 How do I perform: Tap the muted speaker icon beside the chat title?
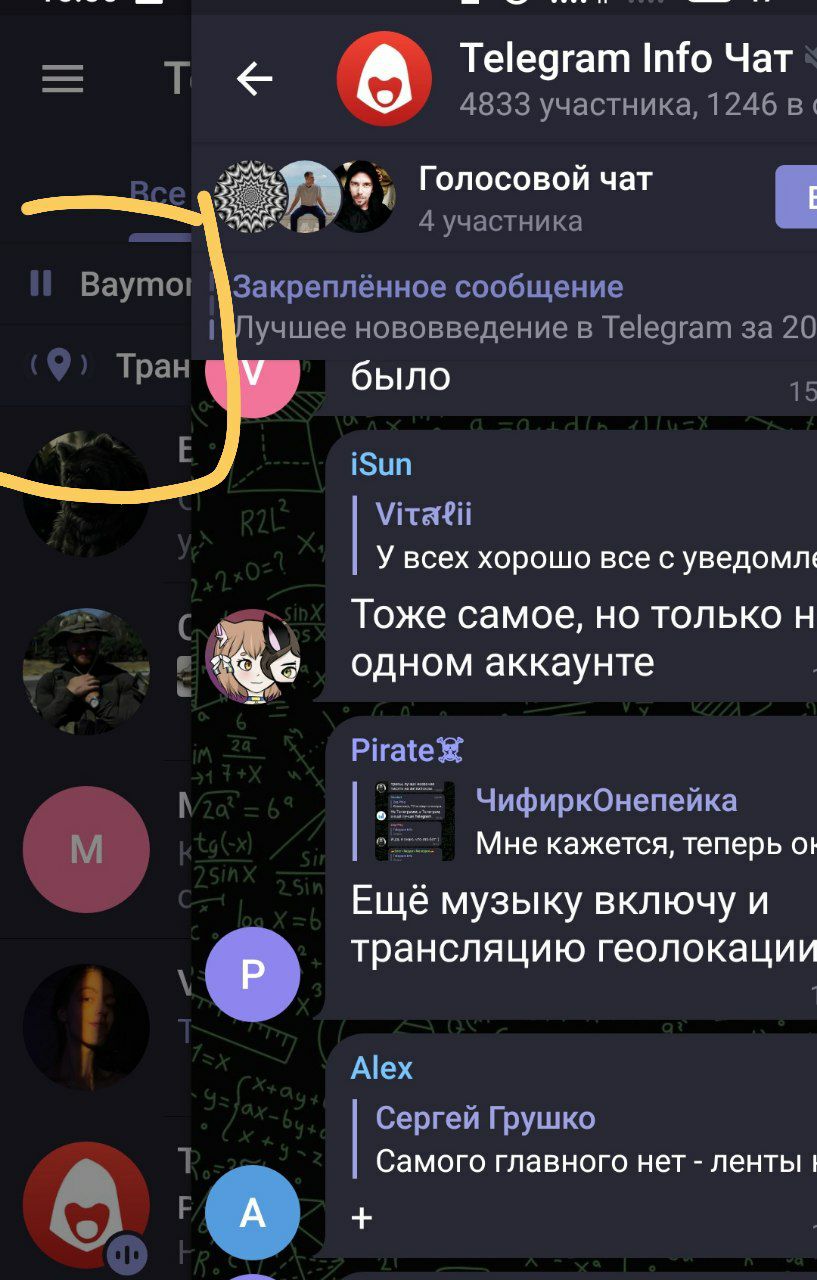(810, 60)
